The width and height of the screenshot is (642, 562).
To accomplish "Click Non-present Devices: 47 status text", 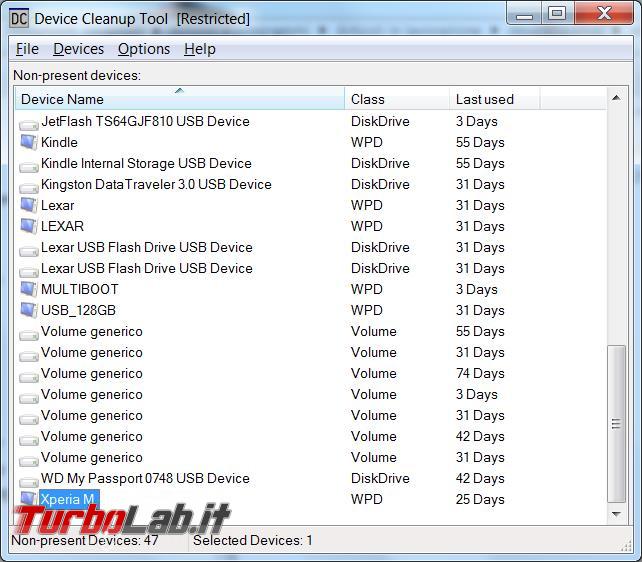I will click(x=85, y=540).
